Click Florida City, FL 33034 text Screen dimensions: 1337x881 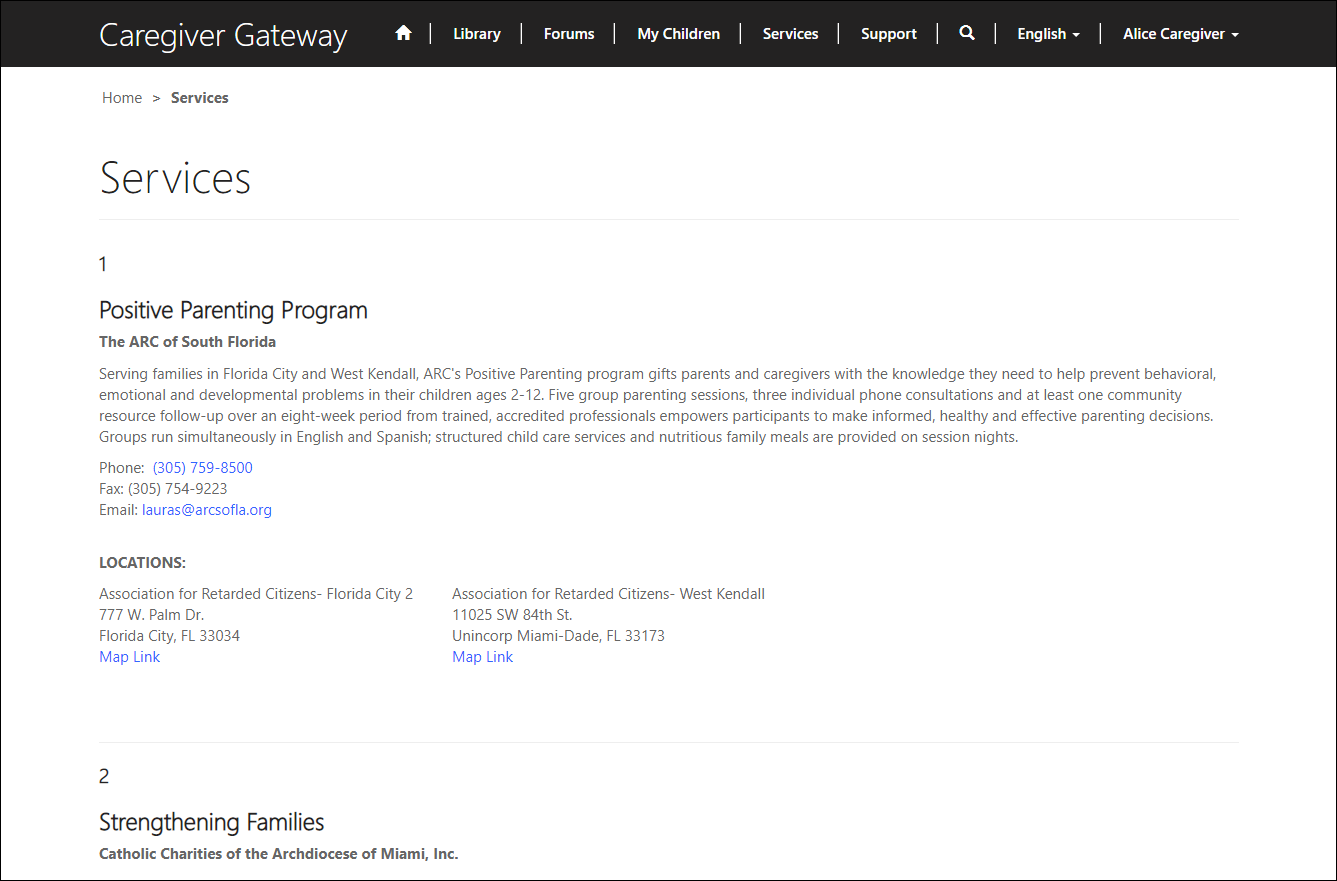pyautogui.click(x=169, y=636)
